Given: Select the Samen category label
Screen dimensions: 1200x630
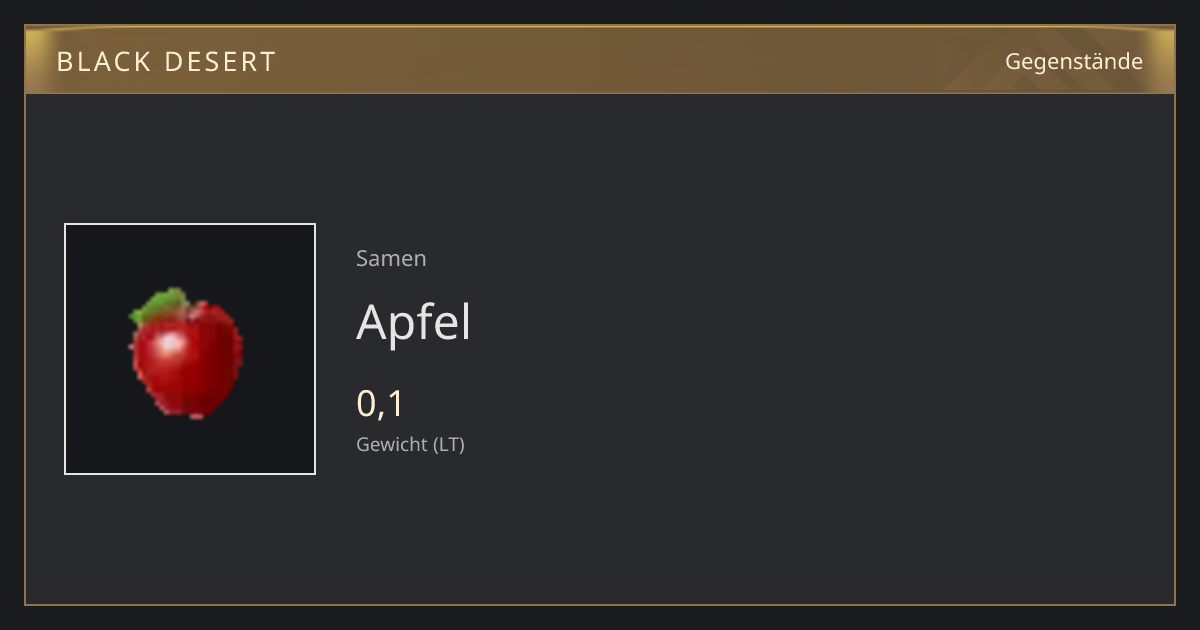Looking at the screenshot, I should (391, 258).
